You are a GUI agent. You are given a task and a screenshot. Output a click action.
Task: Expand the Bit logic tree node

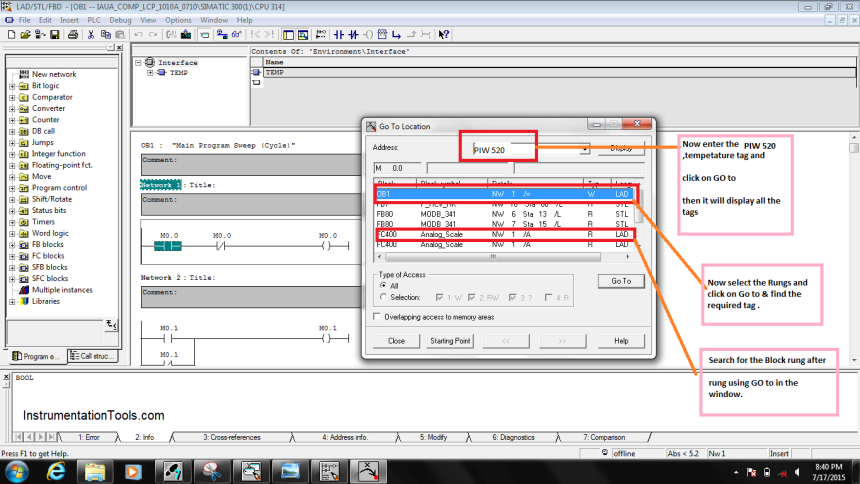12,86
